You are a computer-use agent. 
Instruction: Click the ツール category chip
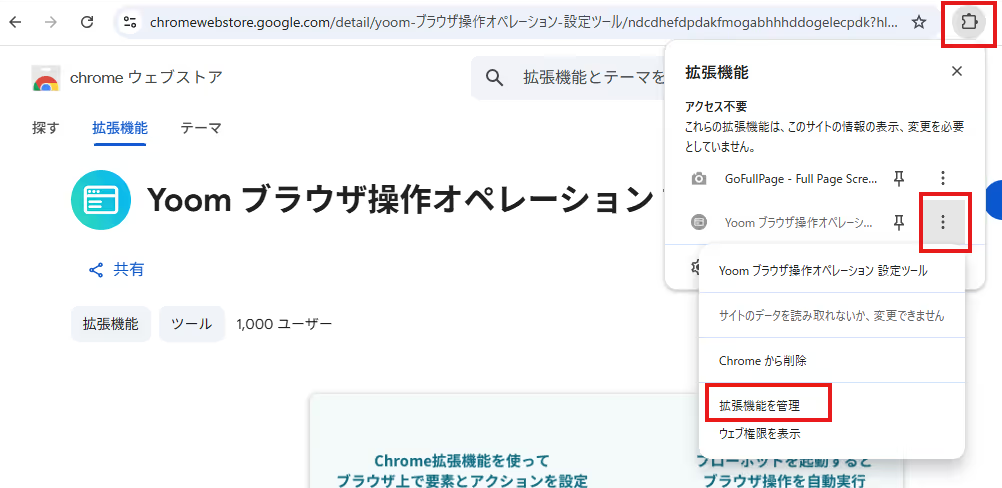[192, 324]
